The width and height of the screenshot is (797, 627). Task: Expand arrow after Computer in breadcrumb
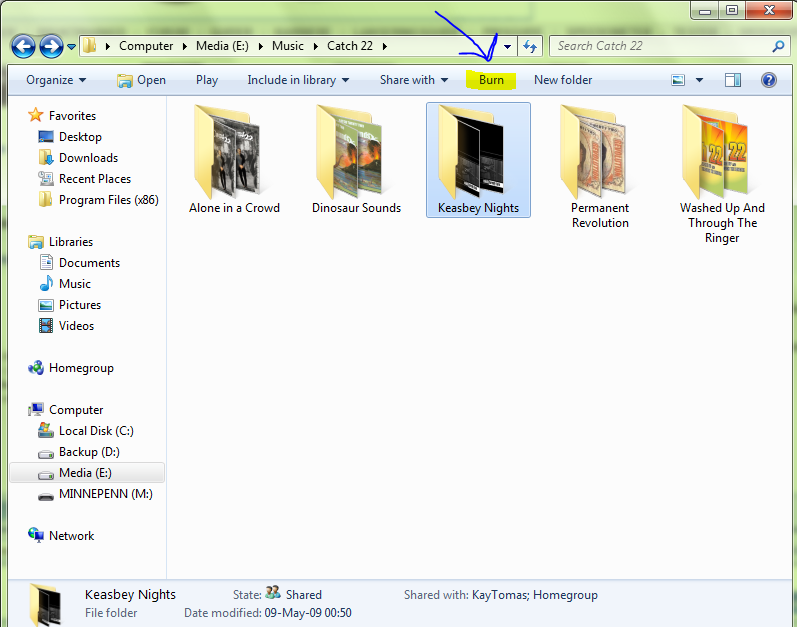[x=185, y=46]
